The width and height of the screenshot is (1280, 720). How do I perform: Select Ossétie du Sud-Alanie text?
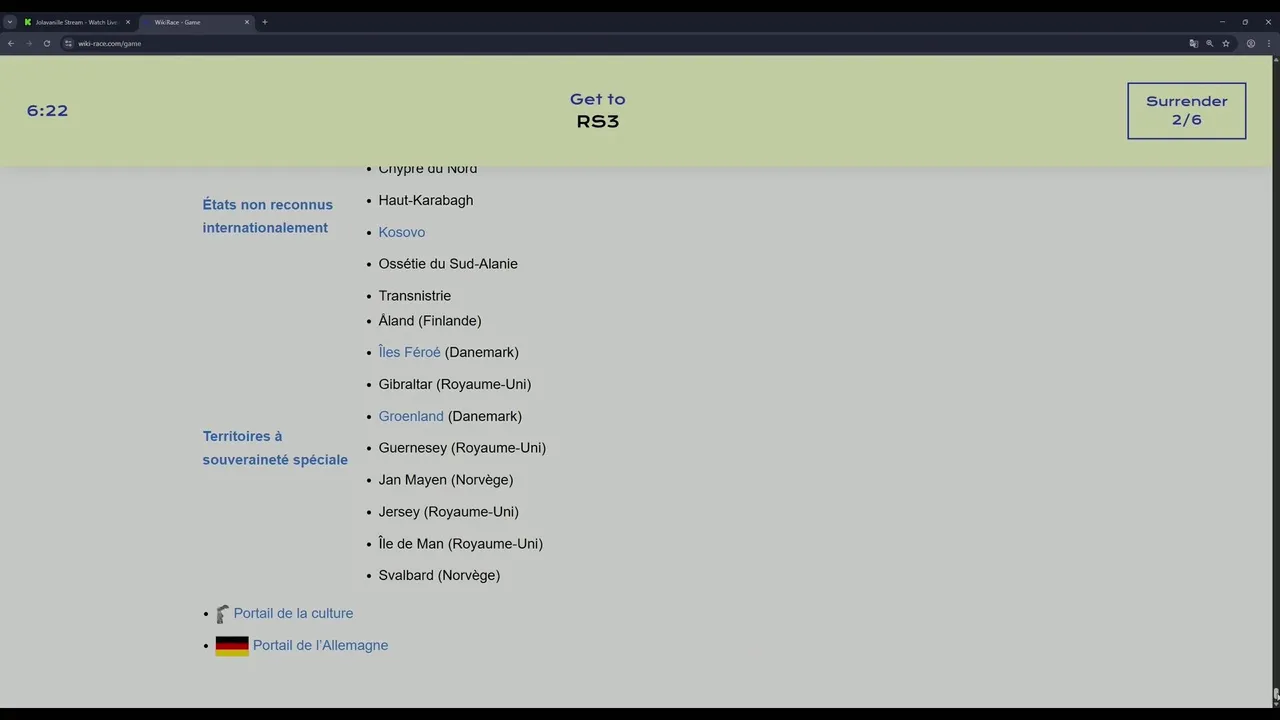click(x=448, y=264)
